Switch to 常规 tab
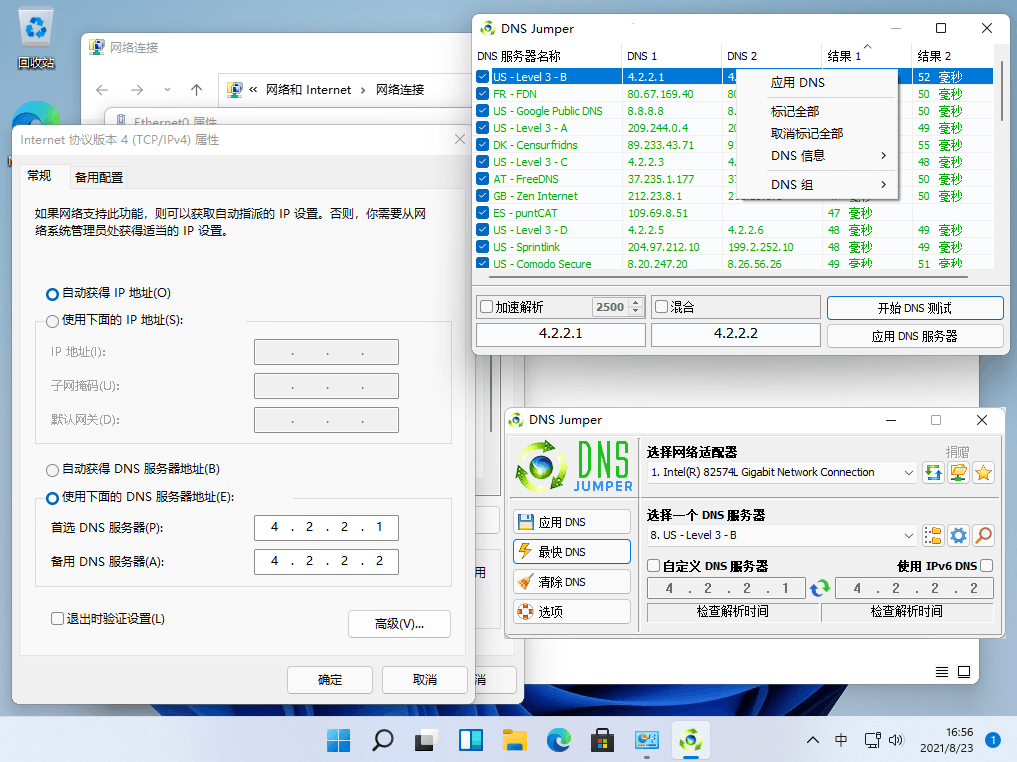Viewport: 1017px width, 762px height. [x=40, y=176]
